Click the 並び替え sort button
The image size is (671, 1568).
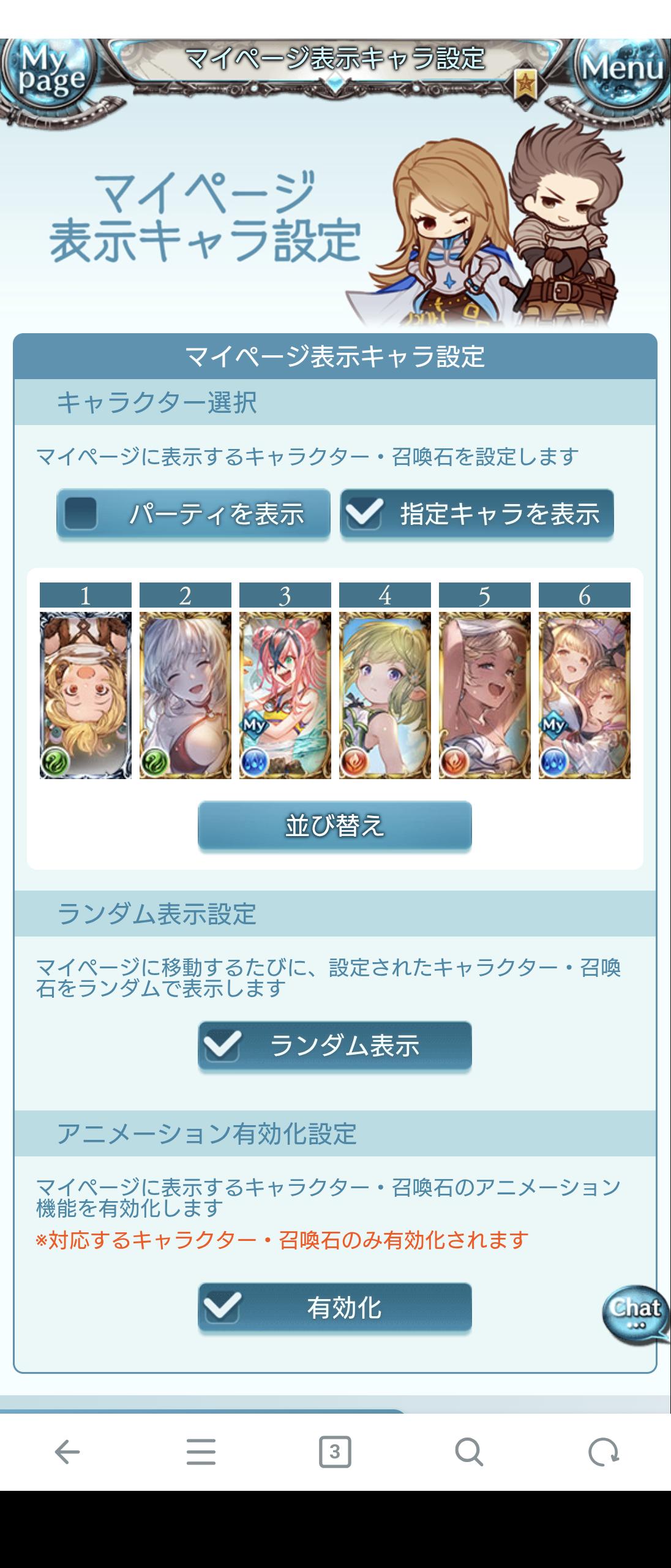[335, 826]
